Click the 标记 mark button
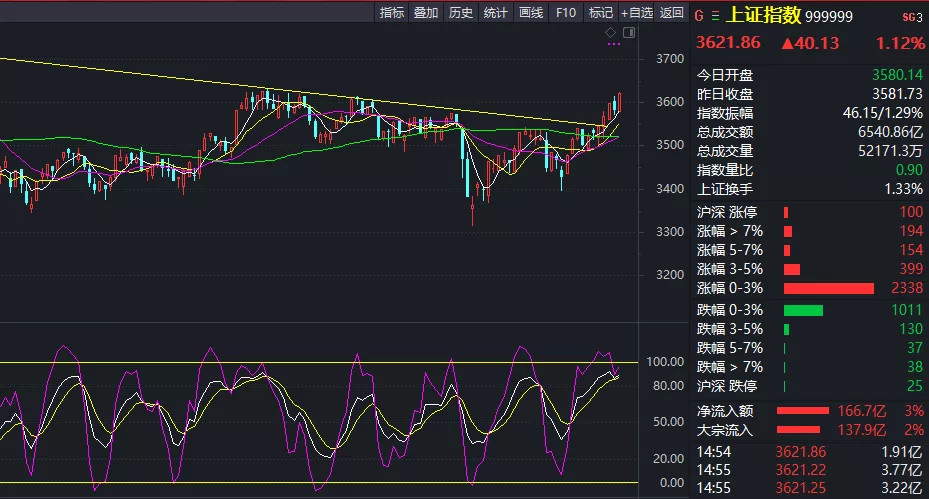The height and width of the screenshot is (499, 929). [601, 12]
